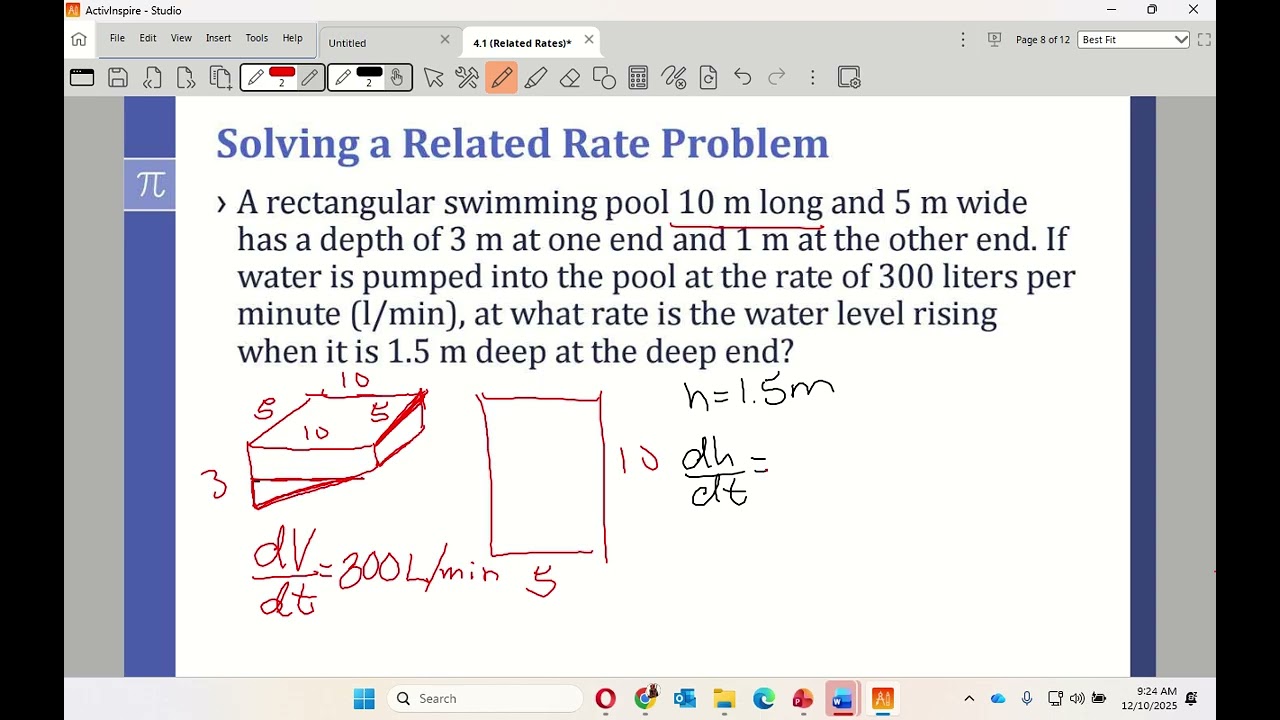Image resolution: width=1280 pixels, height=720 pixels.
Task: Click the slide title heading
Action: tap(522, 144)
